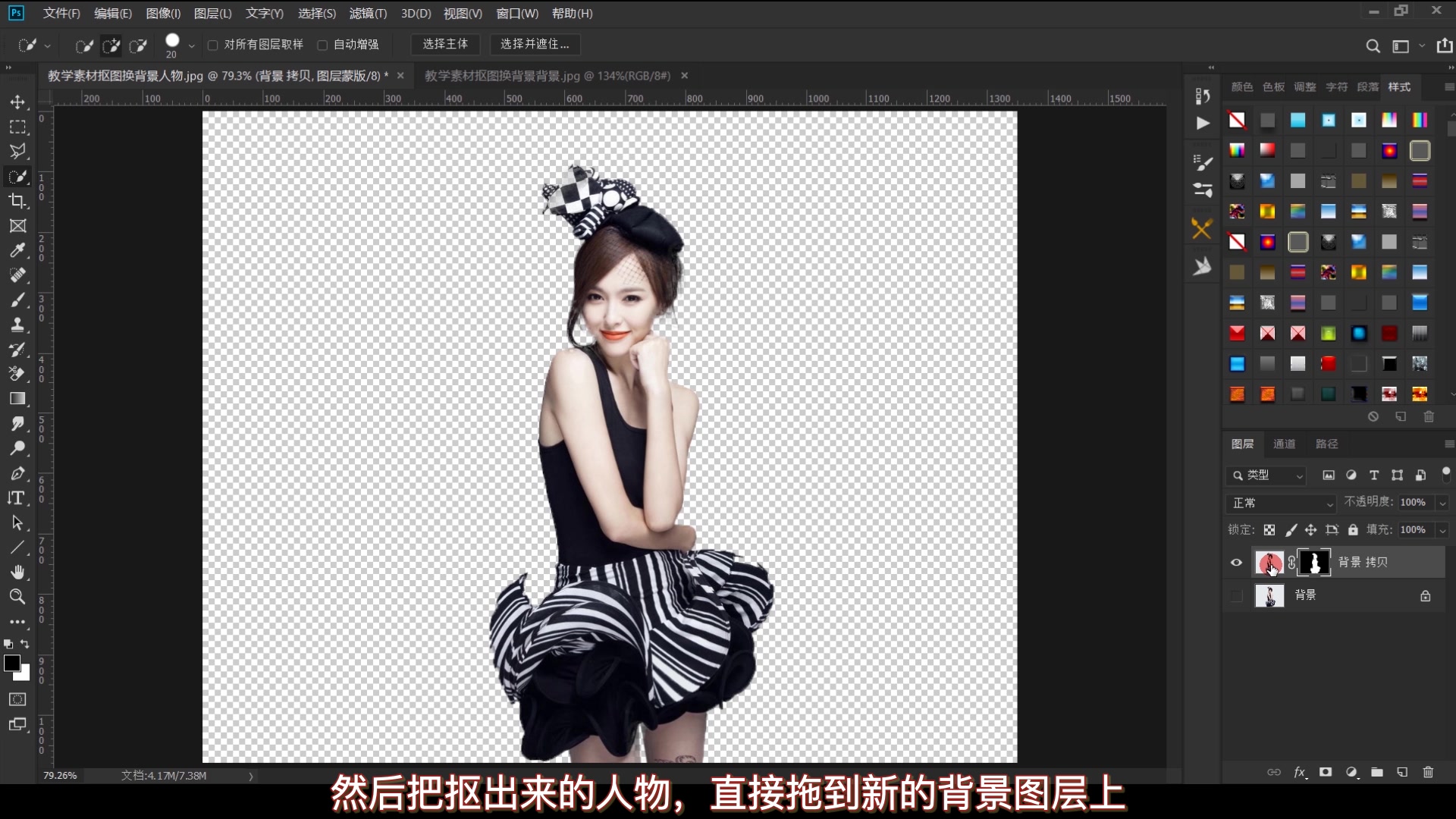Toggle lock image pixels brush icon

point(1290,530)
